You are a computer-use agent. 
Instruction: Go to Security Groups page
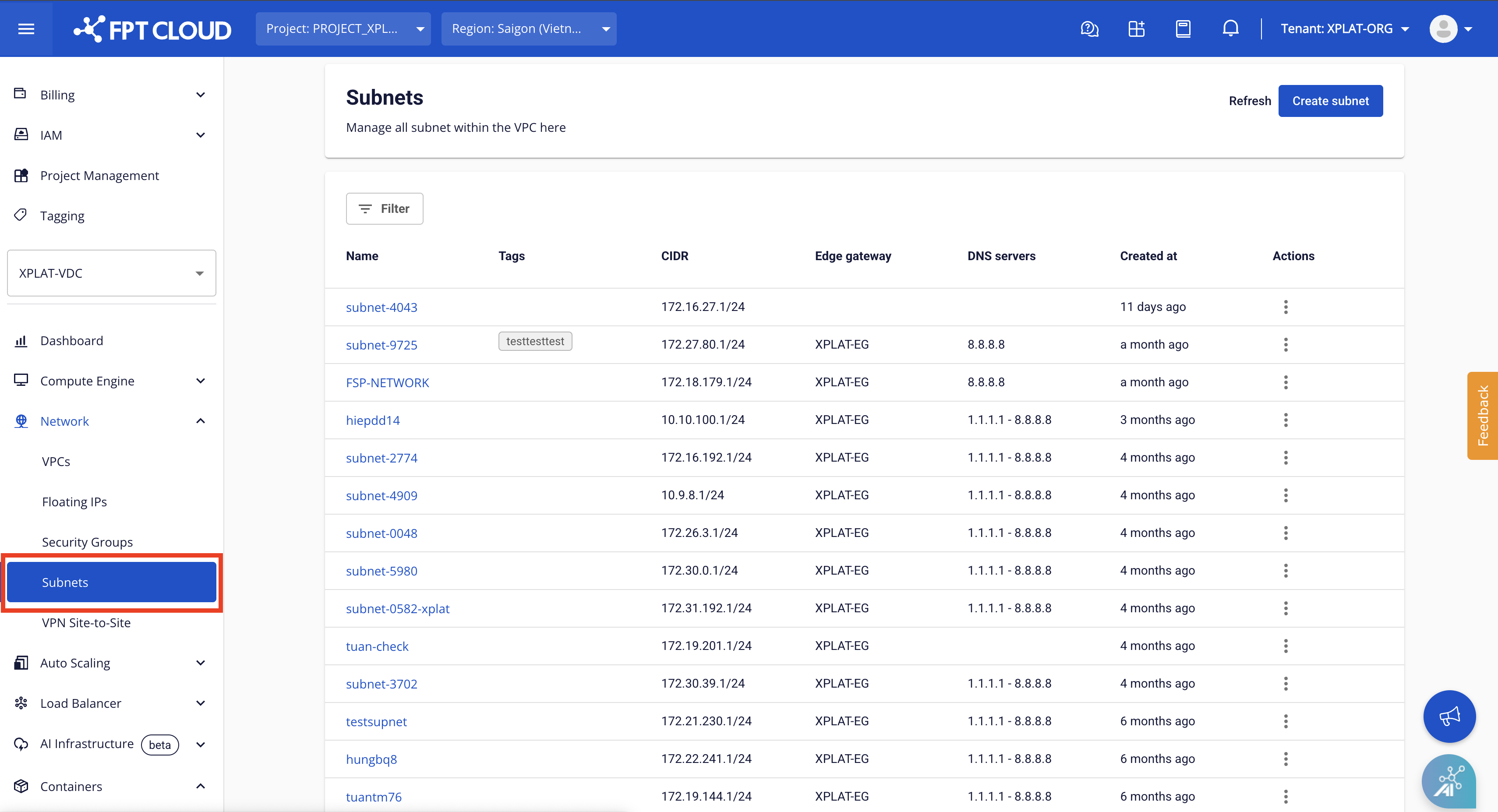(87, 542)
